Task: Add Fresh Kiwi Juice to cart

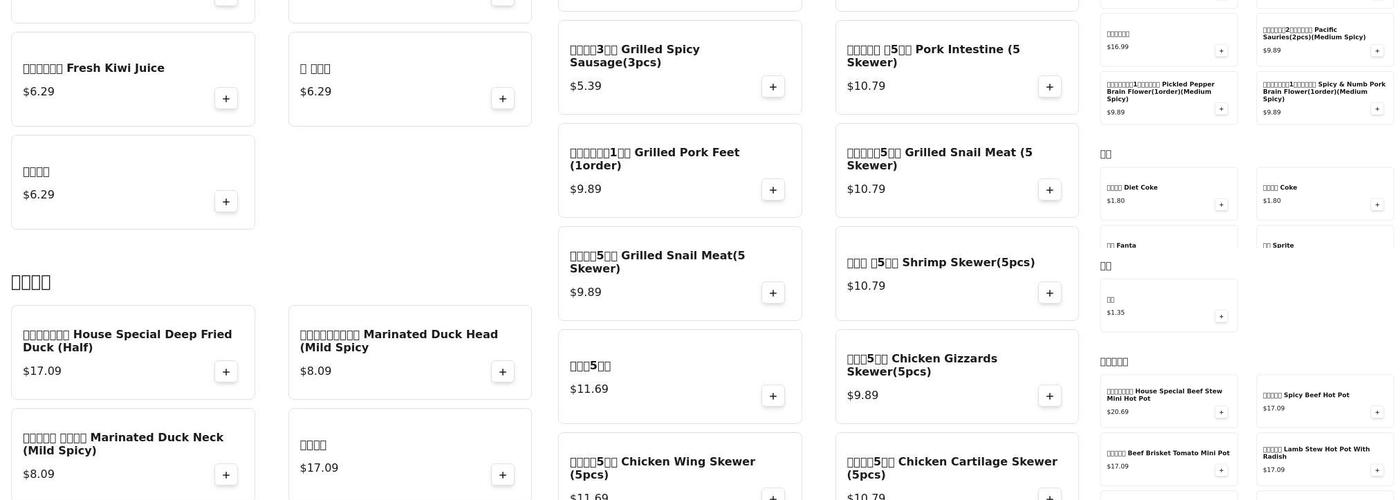Action: pyautogui.click(x=226, y=98)
